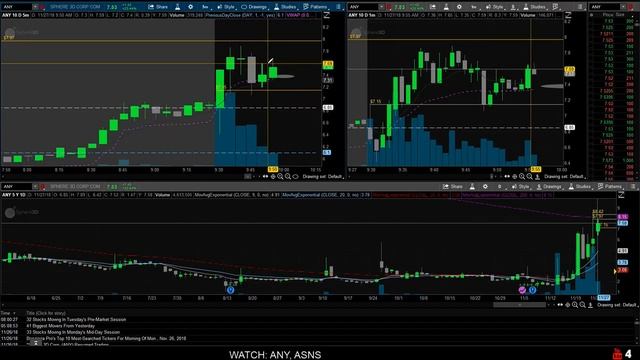
Task: Expand symbol dropdown arrow in top-left chart
Action: [35, 7]
